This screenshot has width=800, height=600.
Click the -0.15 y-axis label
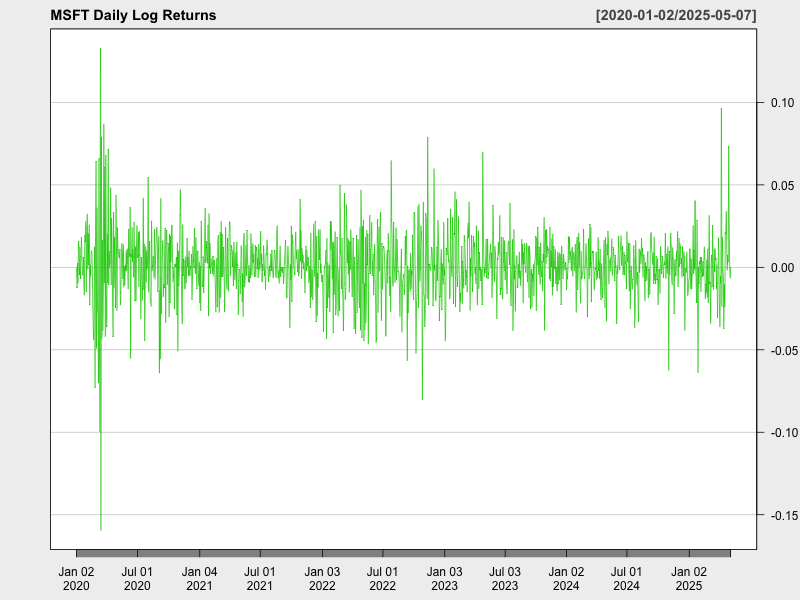point(784,515)
